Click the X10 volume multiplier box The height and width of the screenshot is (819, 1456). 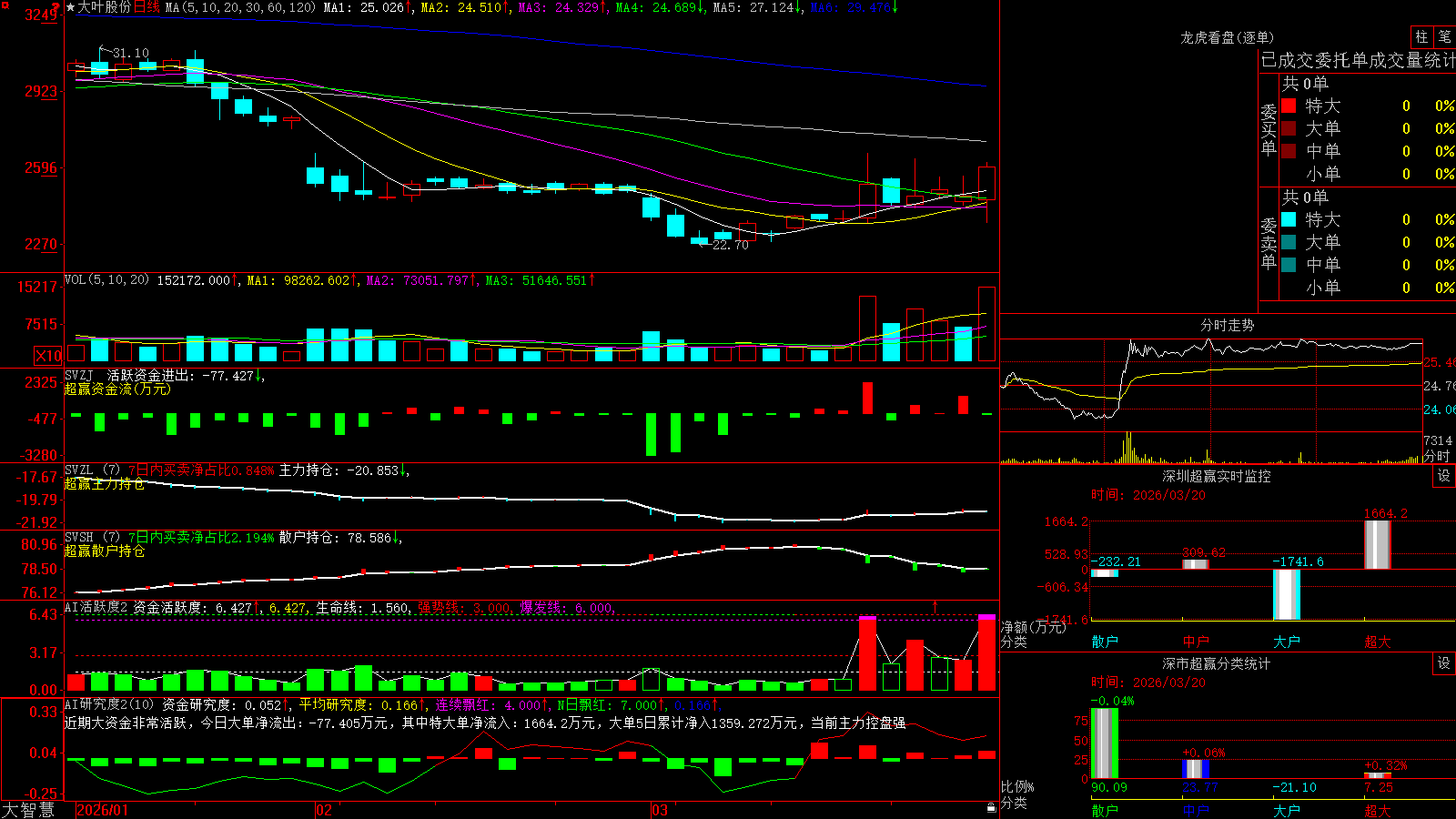[x=48, y=356]
